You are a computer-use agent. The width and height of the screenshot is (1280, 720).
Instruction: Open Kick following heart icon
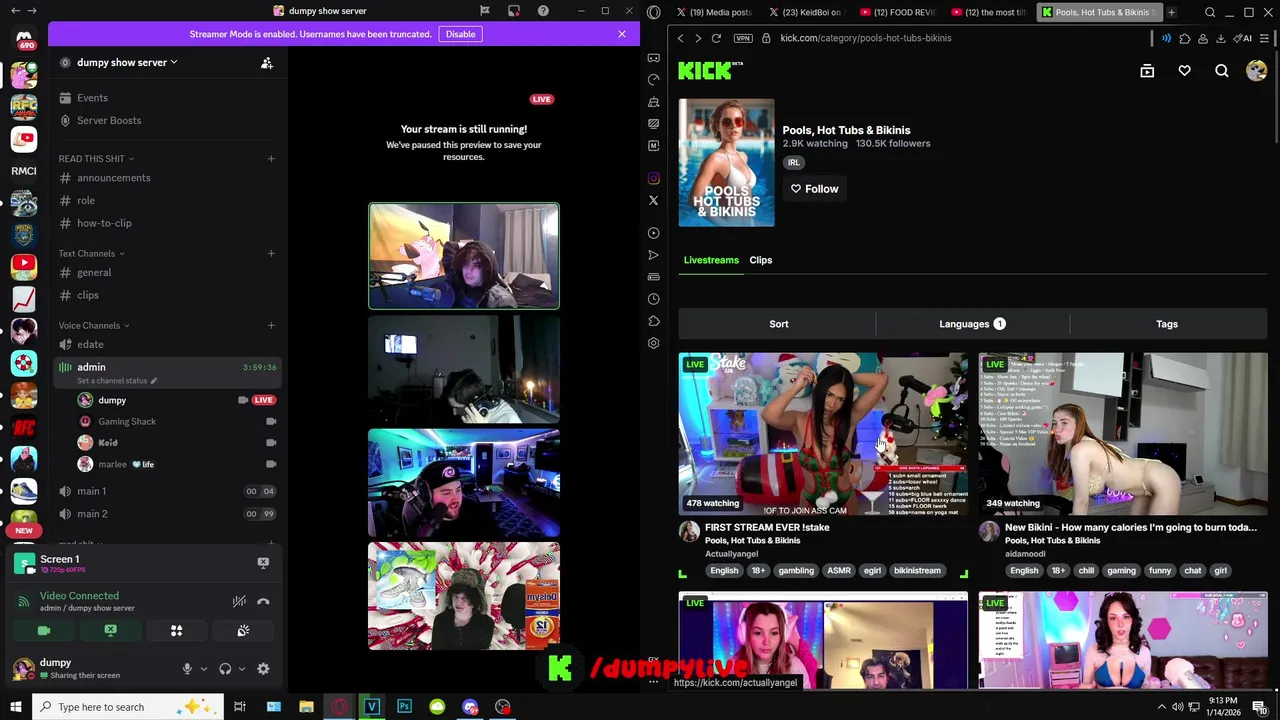pos(1184,71)
